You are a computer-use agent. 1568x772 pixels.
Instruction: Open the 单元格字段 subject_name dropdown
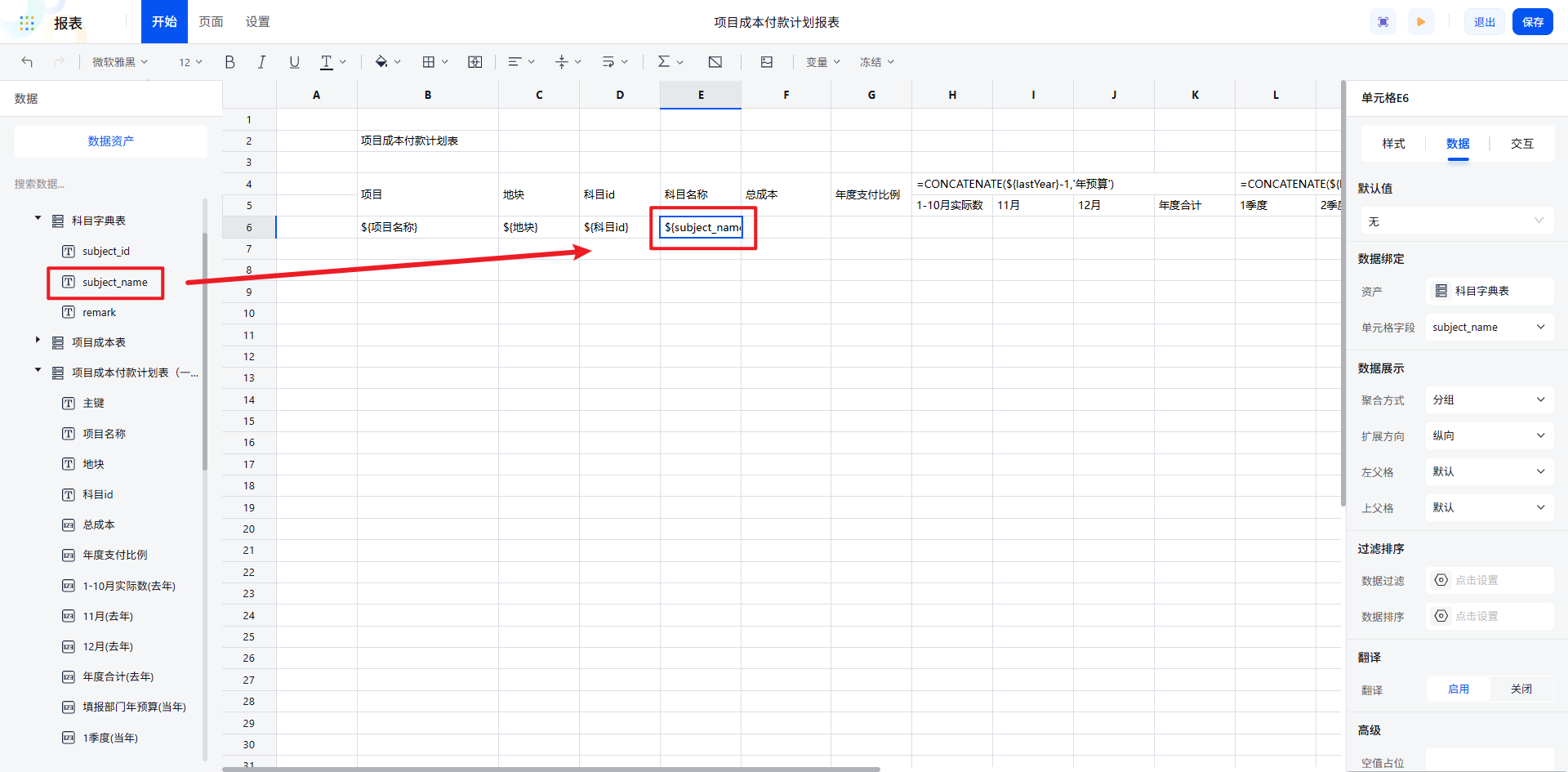tap(1490, 328)
